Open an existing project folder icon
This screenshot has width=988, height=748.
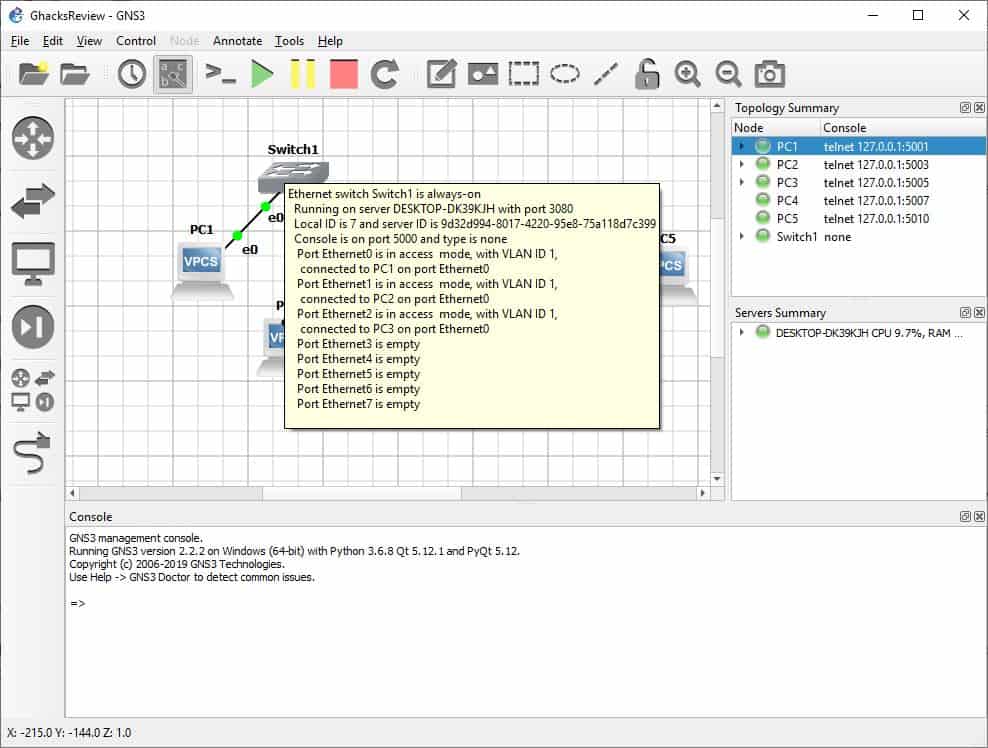(x=74, y=74)
